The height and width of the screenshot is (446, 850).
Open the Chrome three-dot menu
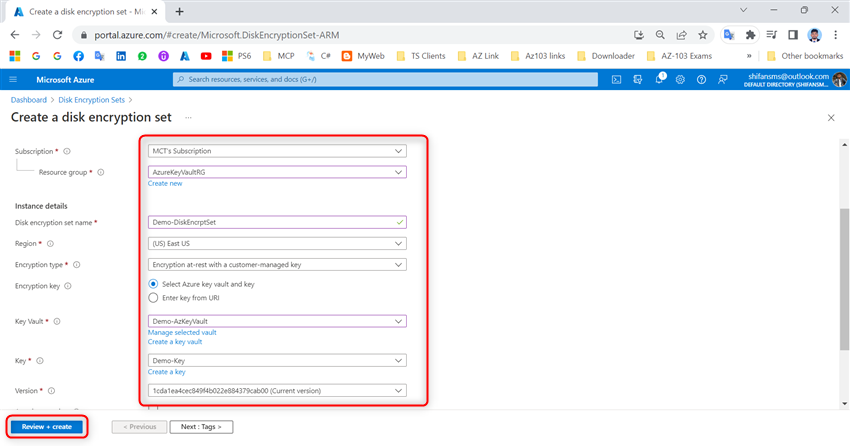tap(835, 35)
